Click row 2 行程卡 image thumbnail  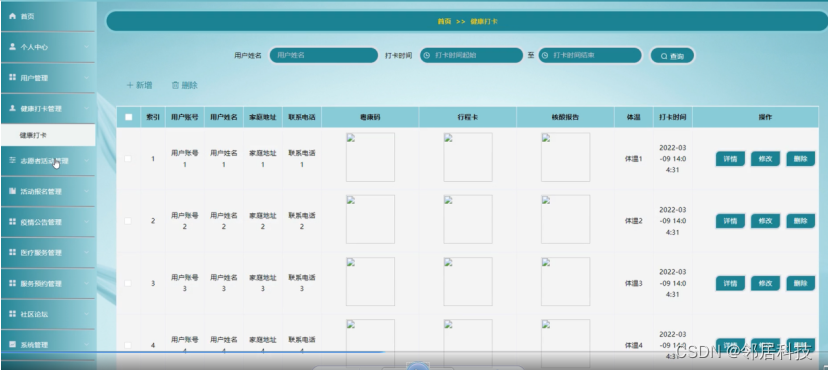coord(468,220)
